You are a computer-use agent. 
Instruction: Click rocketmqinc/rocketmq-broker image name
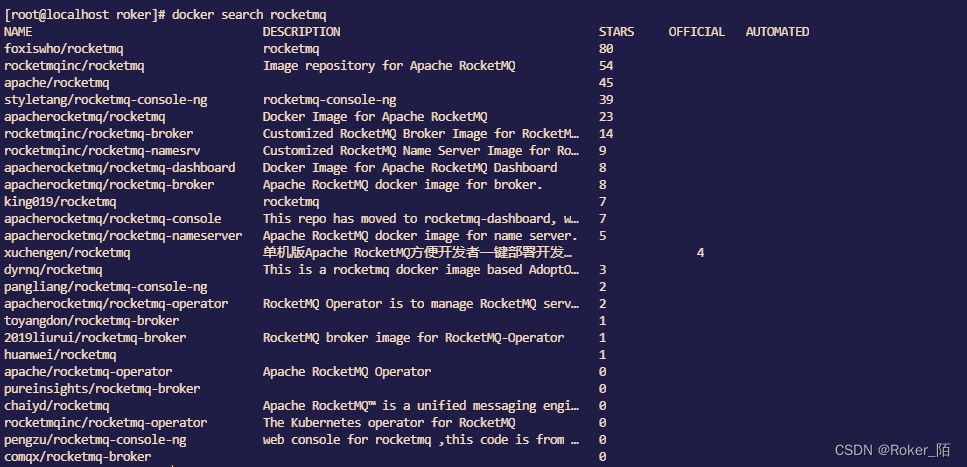pos(99,133)
